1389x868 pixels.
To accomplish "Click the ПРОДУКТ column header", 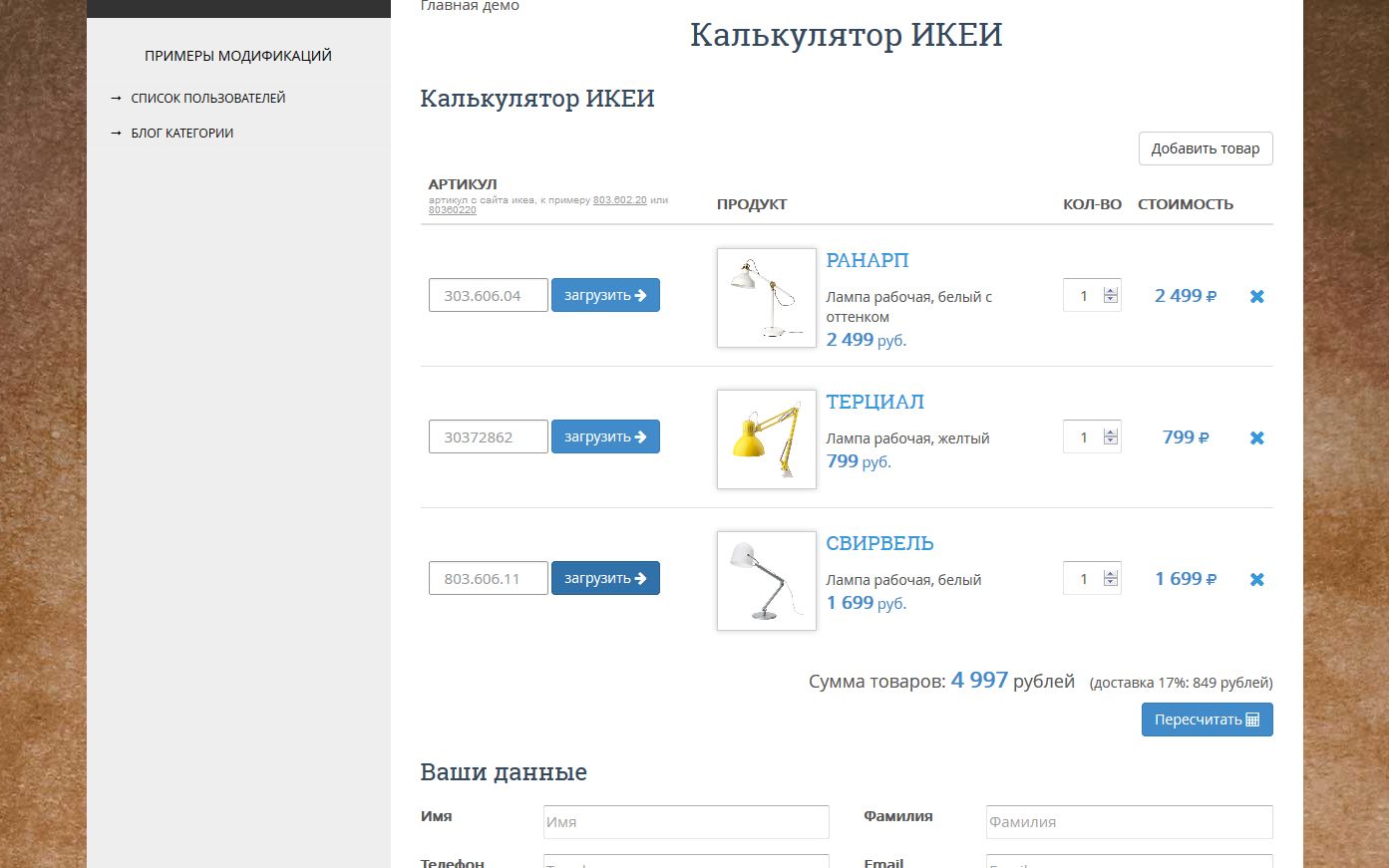I will point(752,204).
